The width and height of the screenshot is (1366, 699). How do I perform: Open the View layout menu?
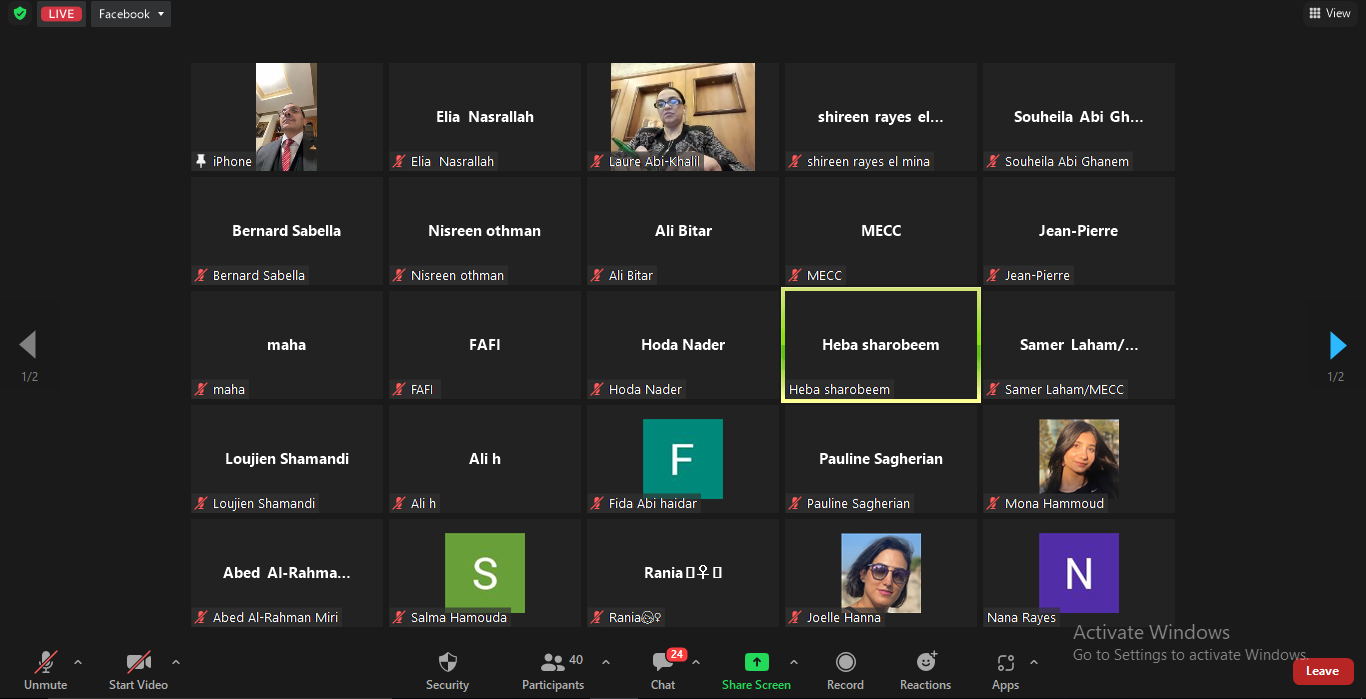pos(1330,13)
